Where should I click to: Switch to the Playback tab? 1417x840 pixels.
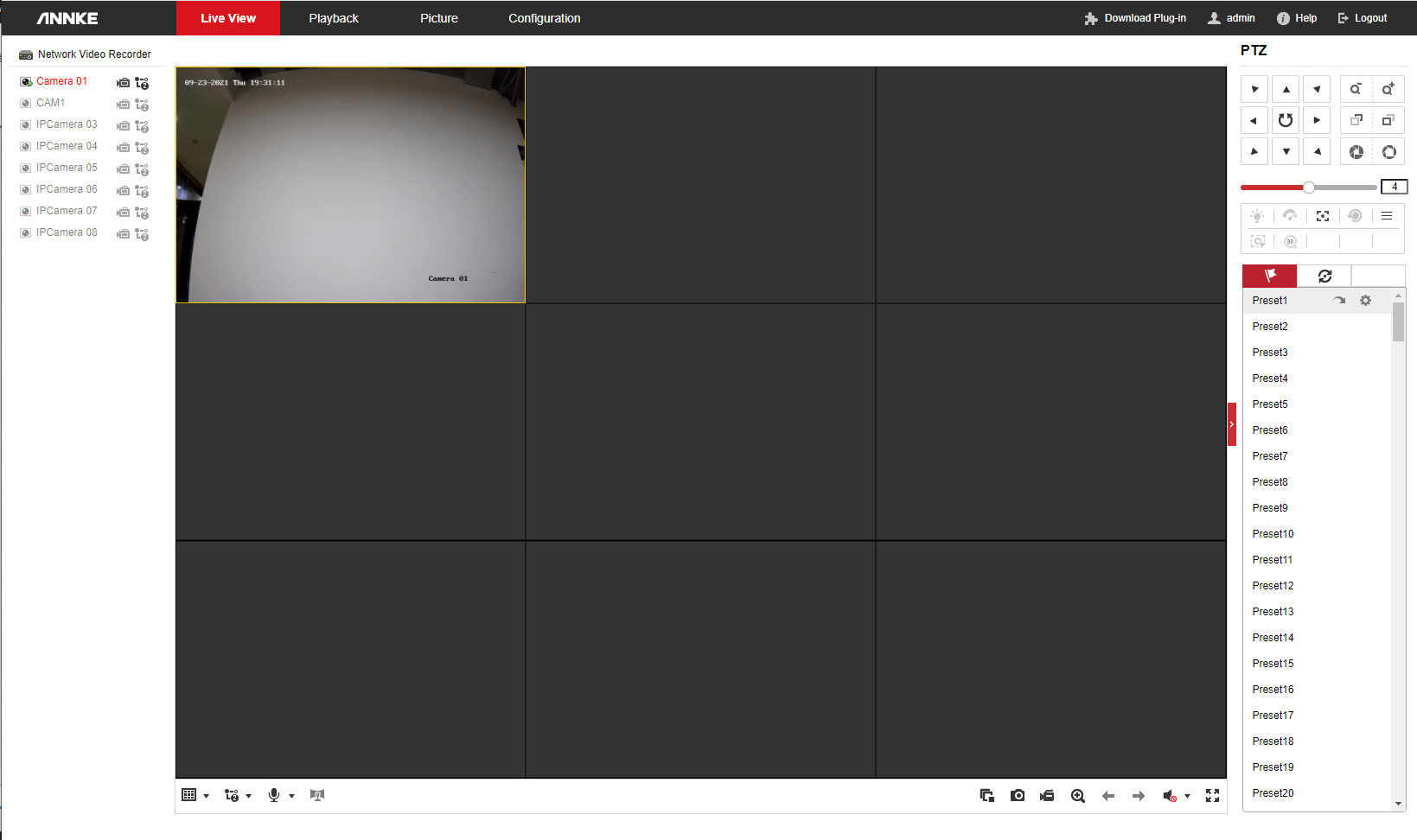(334, 18)
